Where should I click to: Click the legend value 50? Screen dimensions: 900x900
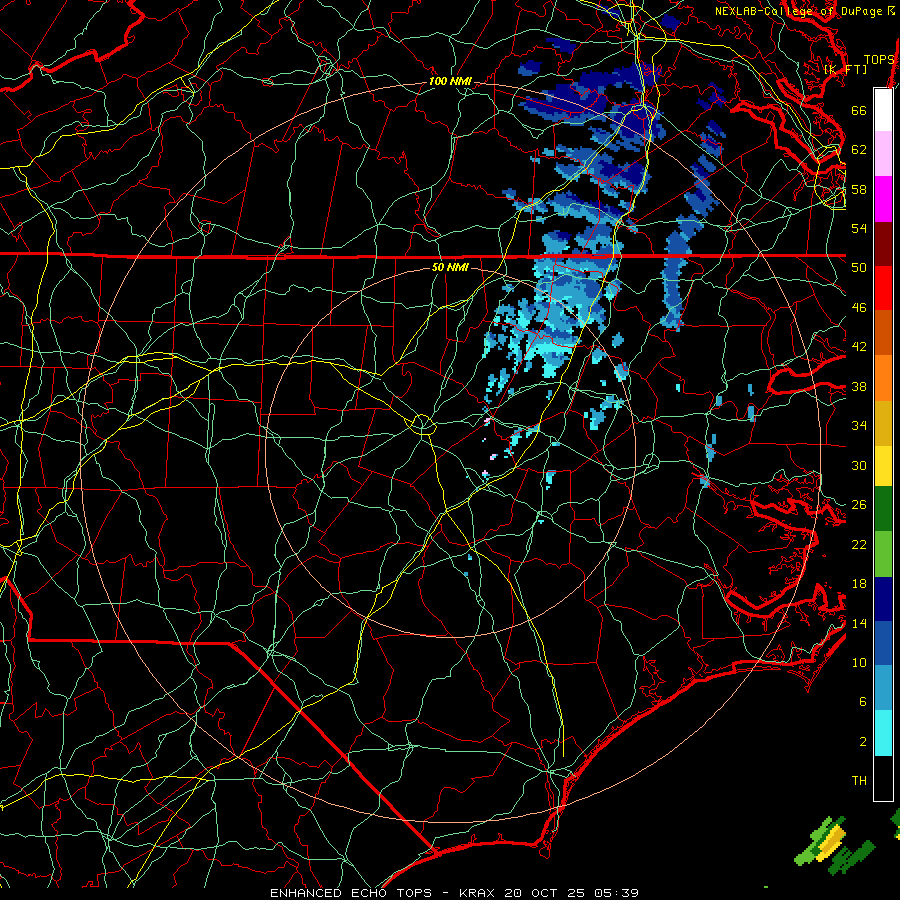(x=859, y=268)
